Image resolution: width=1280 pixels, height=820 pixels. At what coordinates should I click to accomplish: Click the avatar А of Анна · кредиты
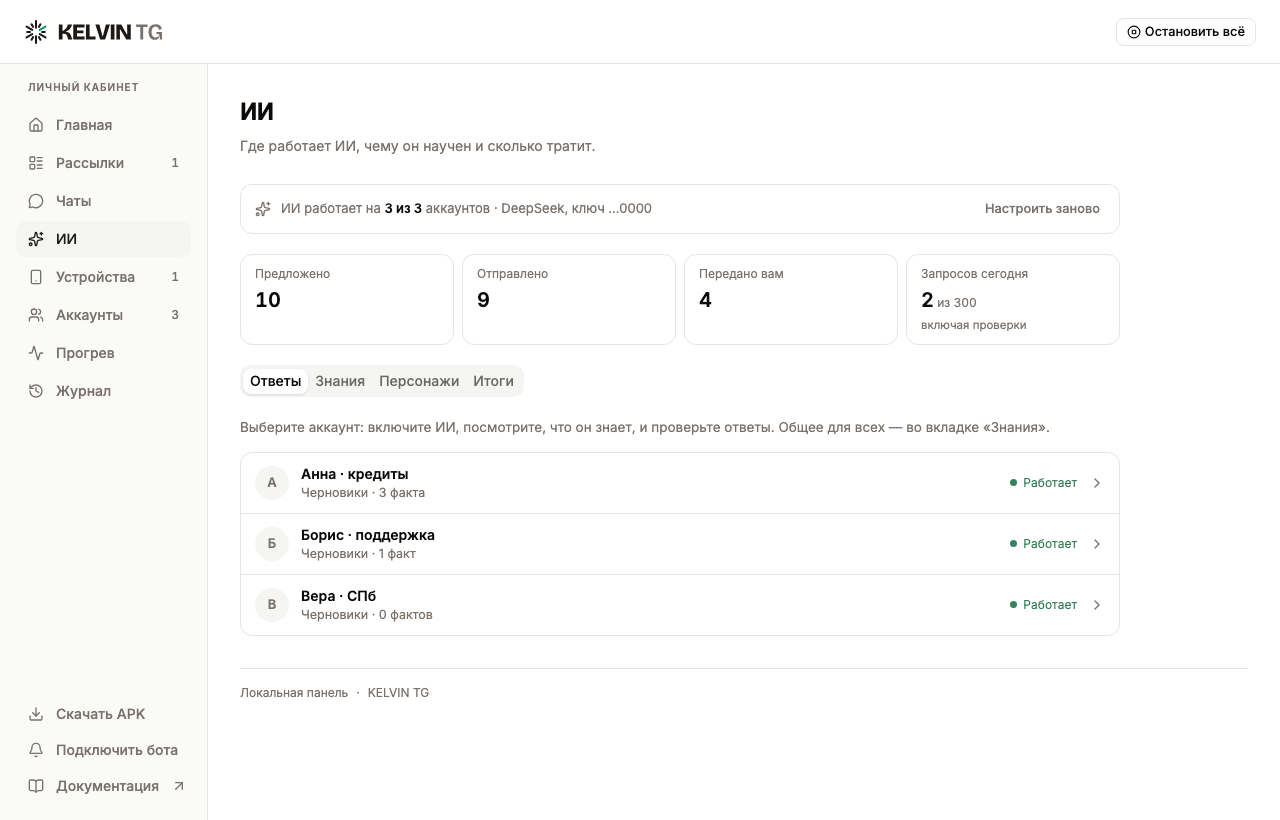click(x=272, y=483)
